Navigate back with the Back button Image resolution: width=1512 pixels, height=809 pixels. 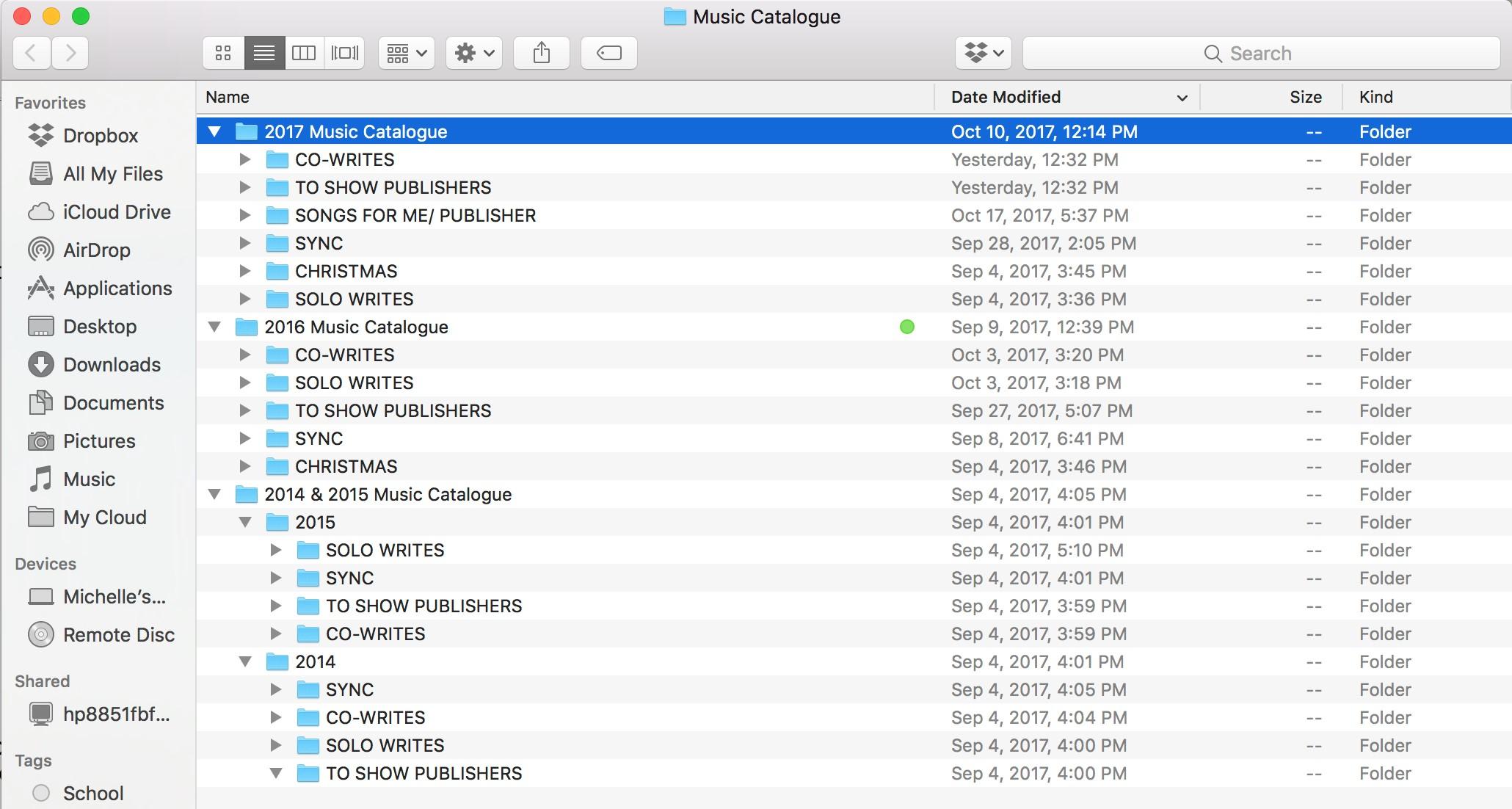click(x=31, y=52)
